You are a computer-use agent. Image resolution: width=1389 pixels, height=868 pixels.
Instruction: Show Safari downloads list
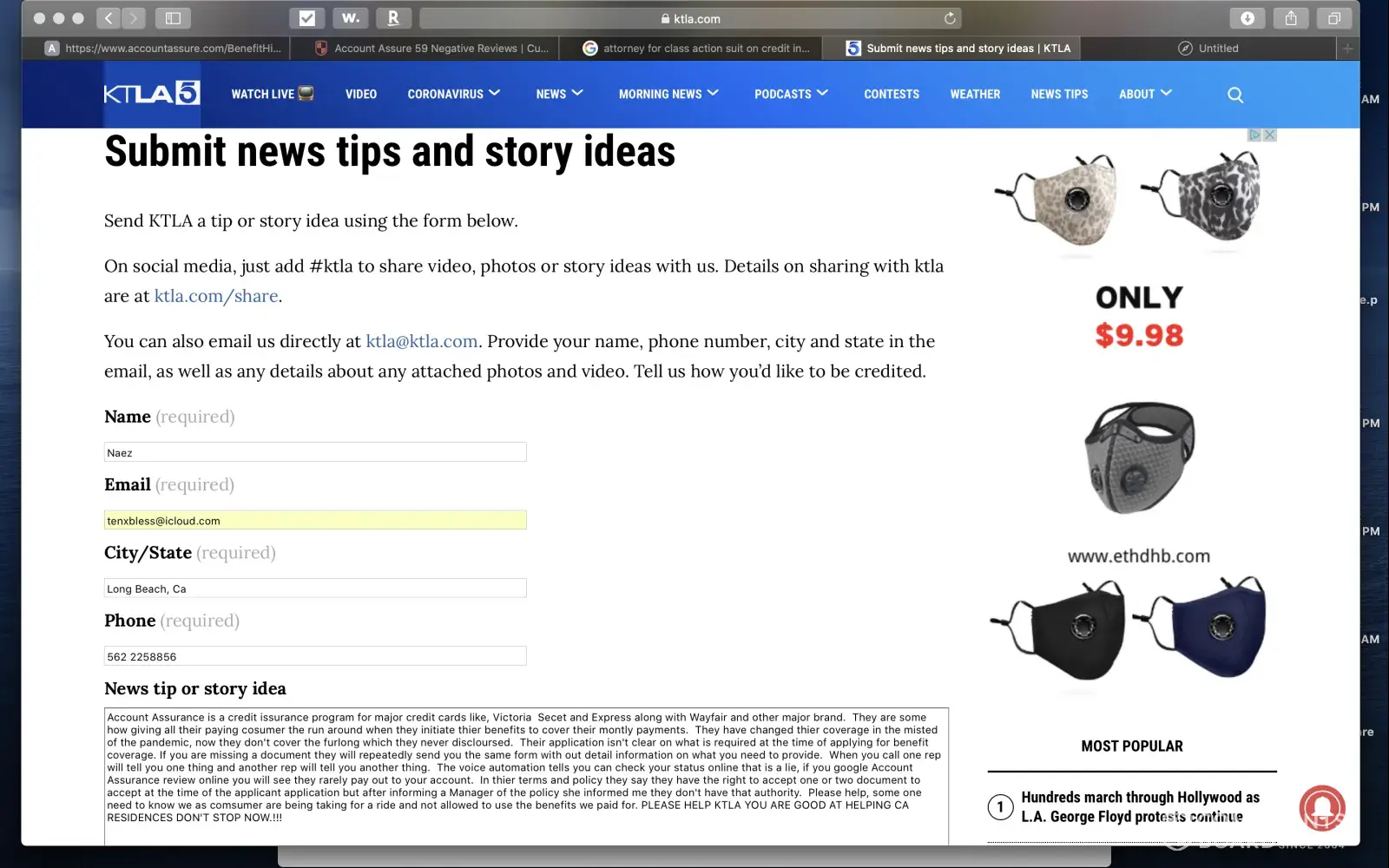pos(1247,18)
